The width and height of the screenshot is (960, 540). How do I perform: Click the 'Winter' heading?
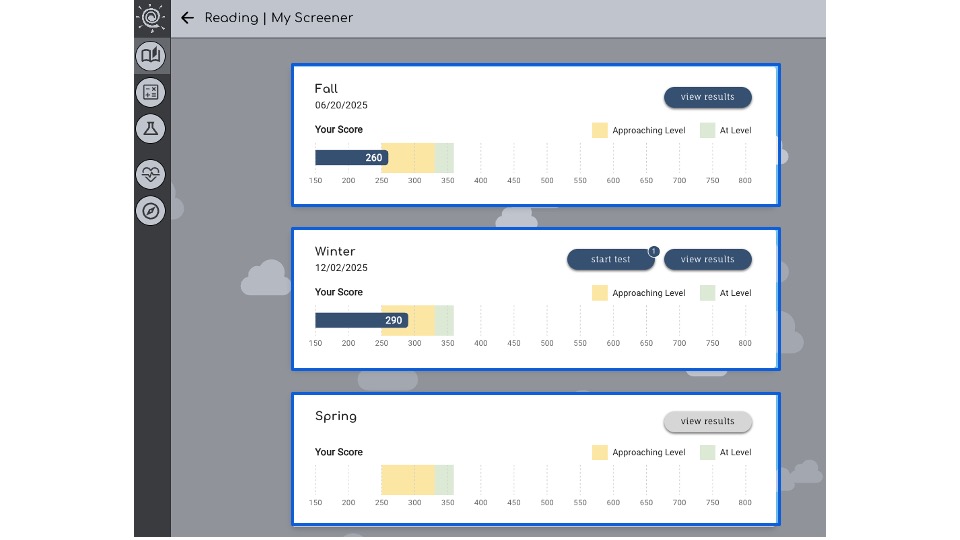pos(335,251)
